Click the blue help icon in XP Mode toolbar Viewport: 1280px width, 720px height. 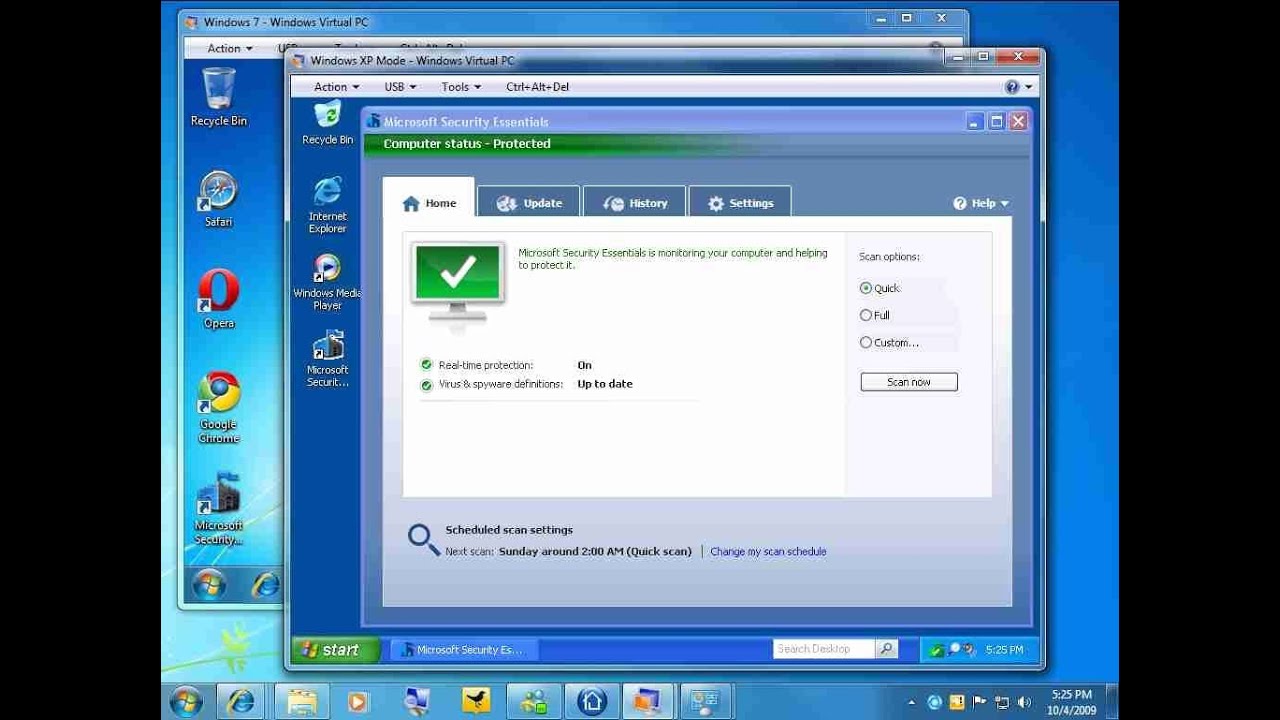pos(1012,87)
